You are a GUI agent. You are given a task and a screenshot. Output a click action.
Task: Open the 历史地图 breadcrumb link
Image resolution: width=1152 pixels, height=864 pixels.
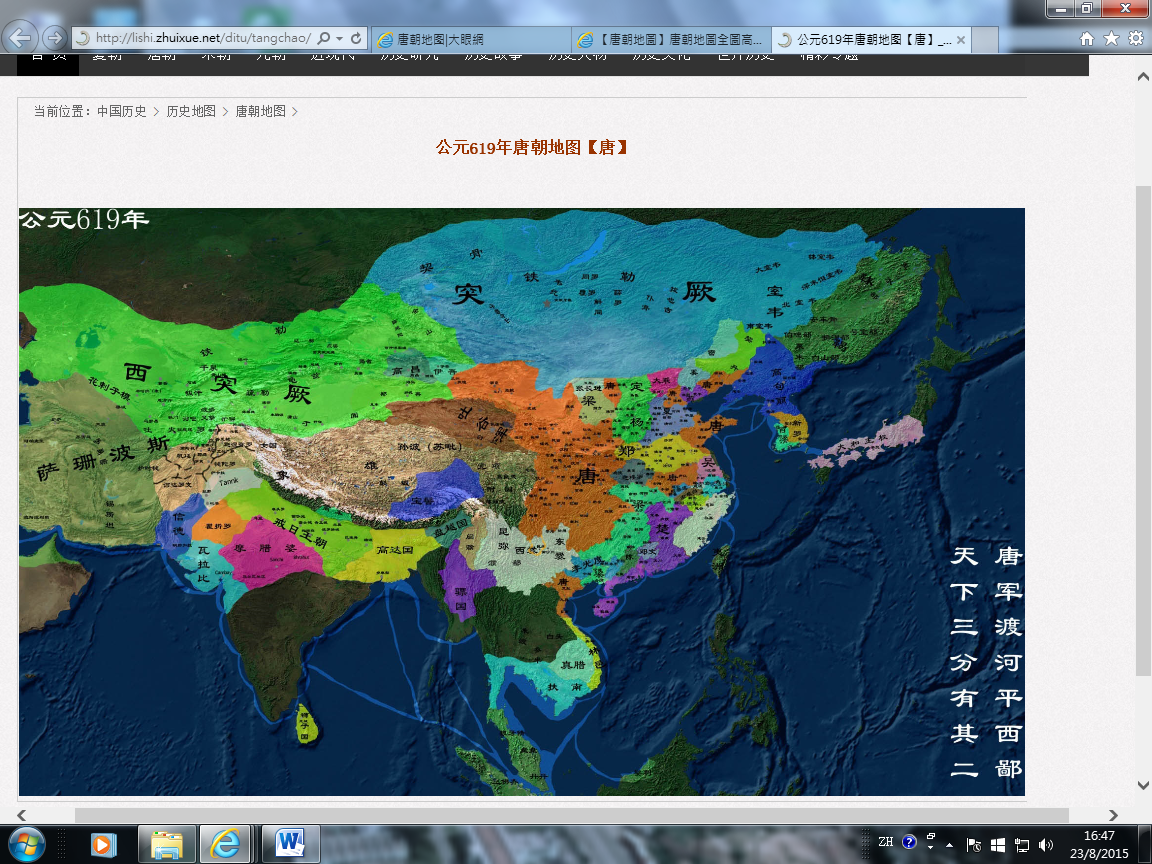[x=191, y=111]
